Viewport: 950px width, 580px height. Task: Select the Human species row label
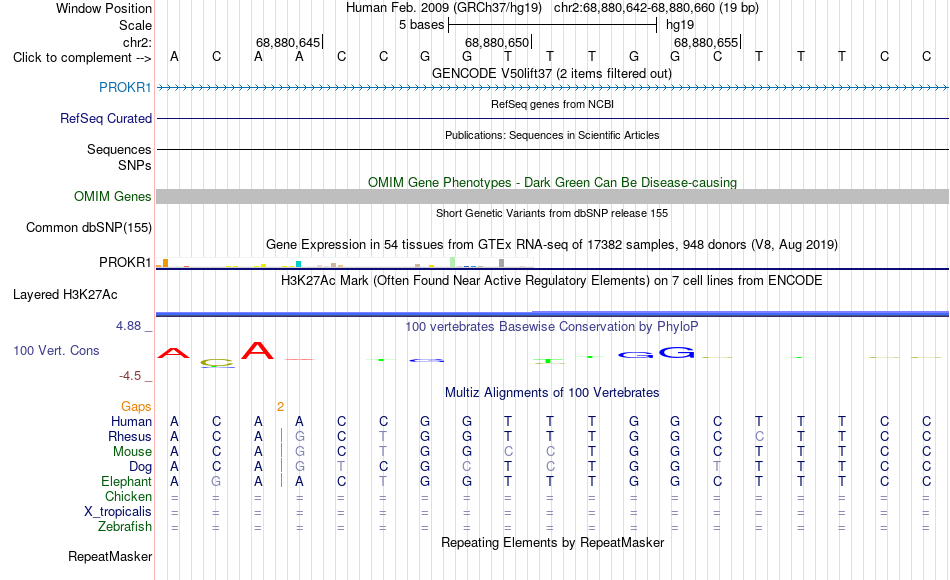[x=131, y=421]
